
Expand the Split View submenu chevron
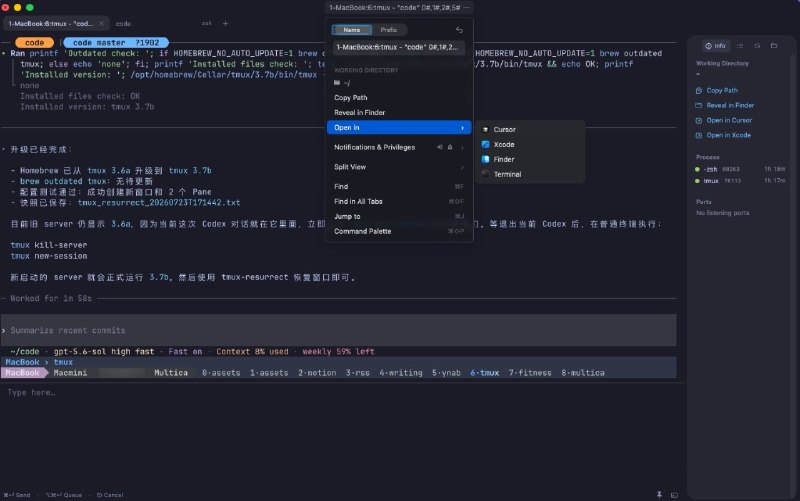462,167
